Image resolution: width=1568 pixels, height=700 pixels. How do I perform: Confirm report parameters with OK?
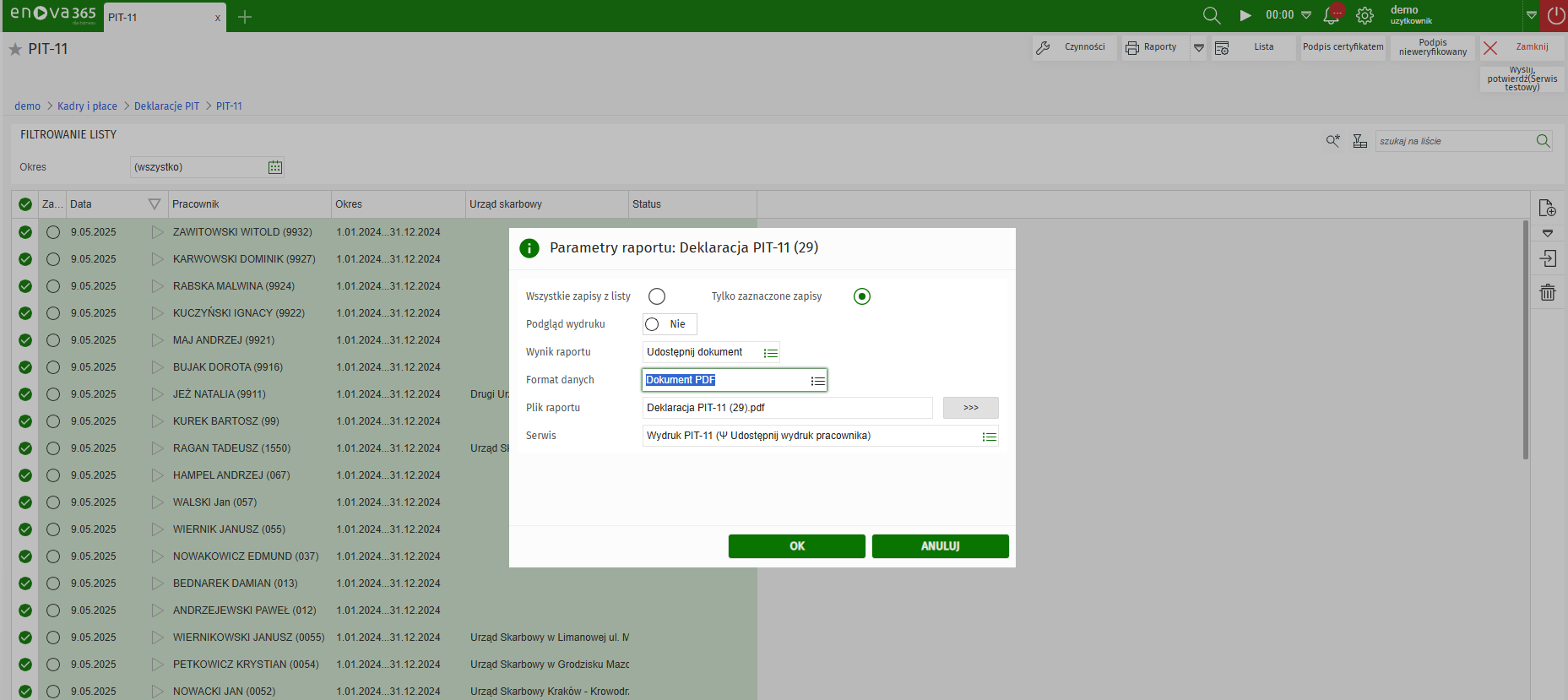click(796, 546)
